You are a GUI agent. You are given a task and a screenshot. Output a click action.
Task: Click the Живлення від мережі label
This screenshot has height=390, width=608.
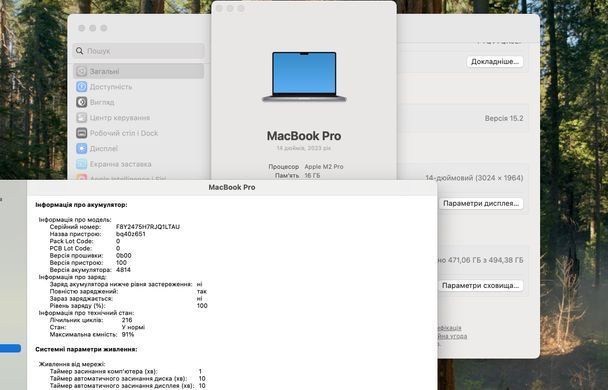tap(72, 364)
